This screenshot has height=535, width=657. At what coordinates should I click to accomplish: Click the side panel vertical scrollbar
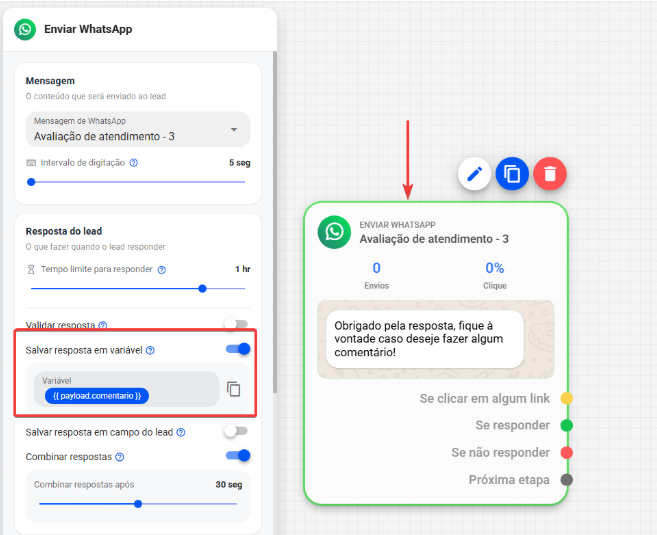click(275, 222)
